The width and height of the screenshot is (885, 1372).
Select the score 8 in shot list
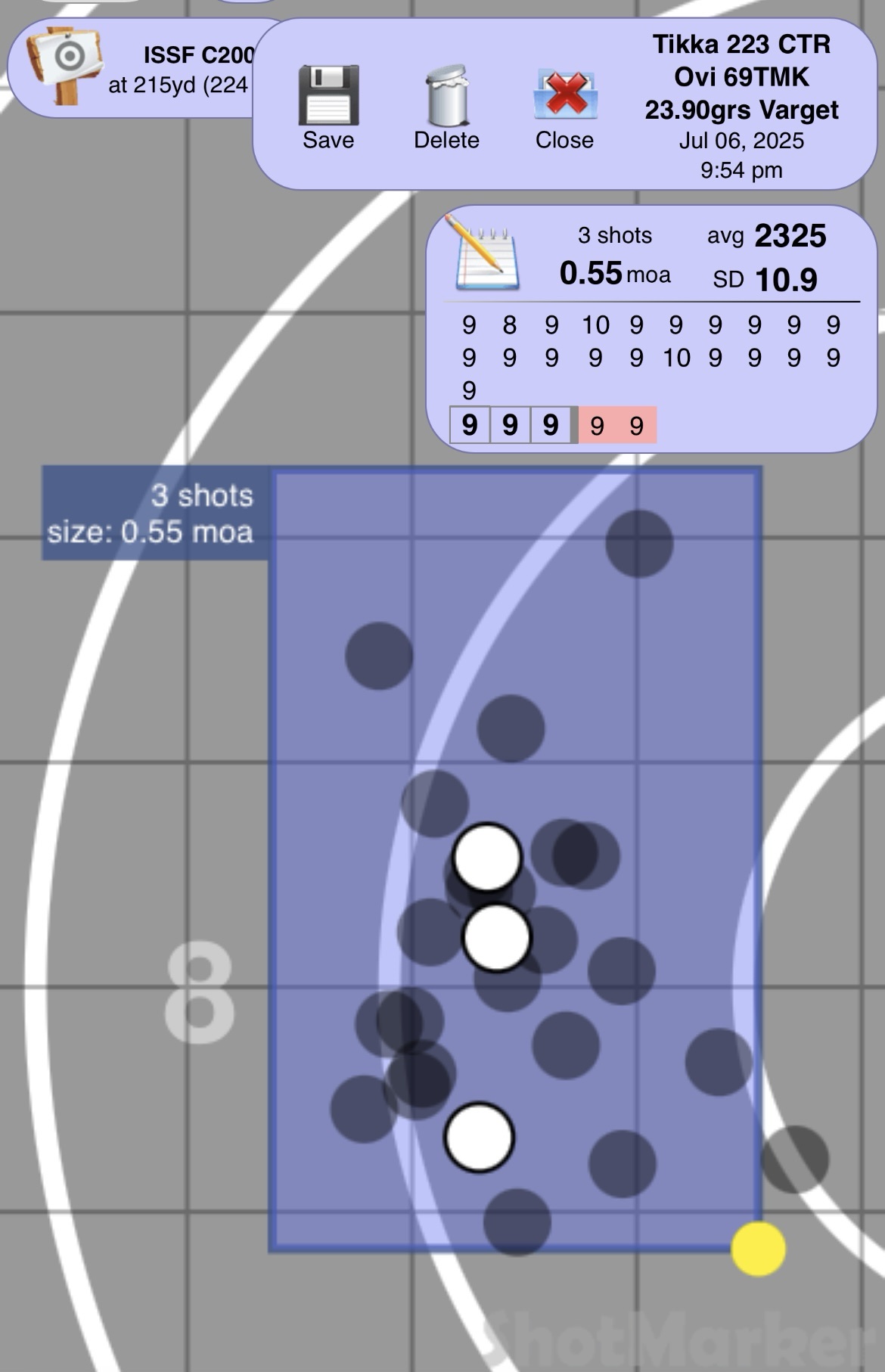pyautogui.click(x=510, y=325)
